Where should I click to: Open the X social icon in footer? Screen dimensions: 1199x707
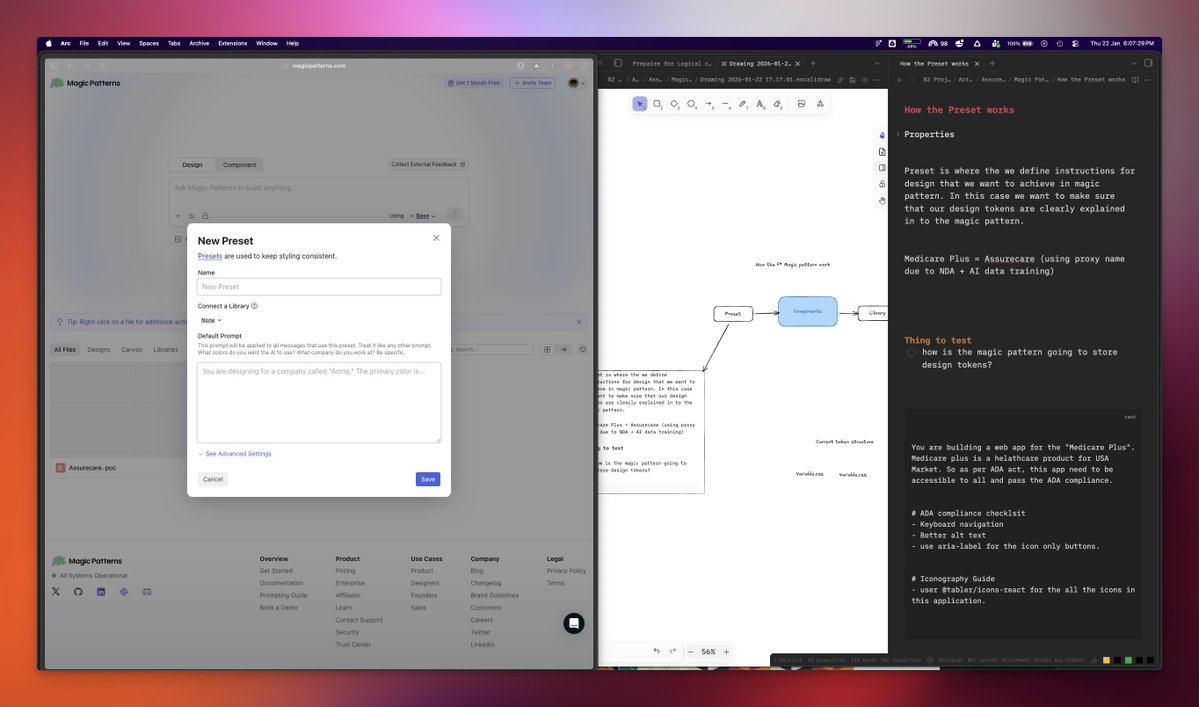tap(56, 592)
